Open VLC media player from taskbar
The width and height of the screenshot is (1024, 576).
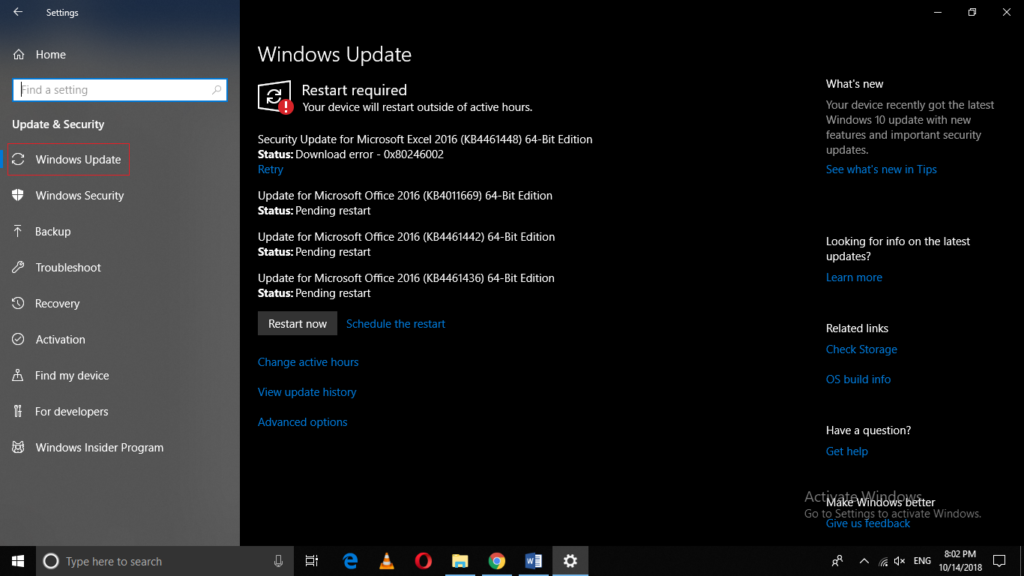(x=387, y=561)
